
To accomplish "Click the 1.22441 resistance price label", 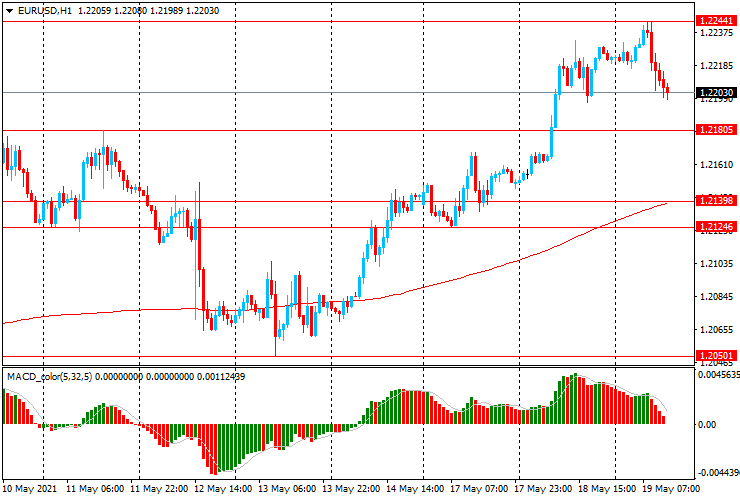I will coord(716,20).
